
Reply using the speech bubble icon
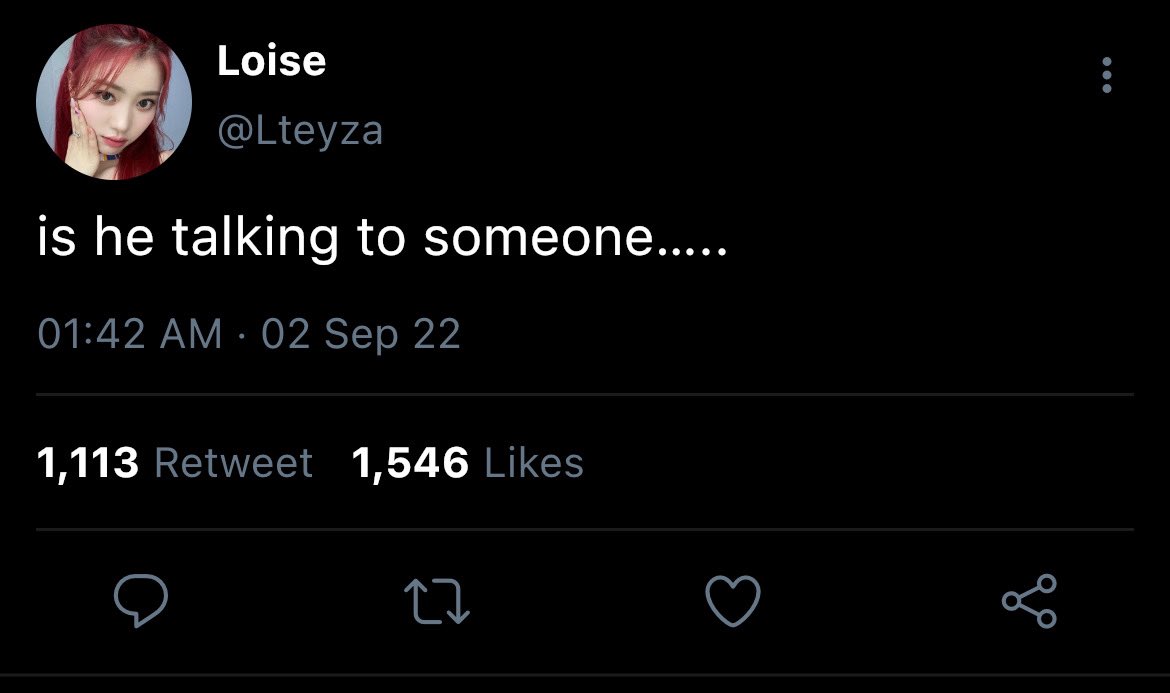141,601
